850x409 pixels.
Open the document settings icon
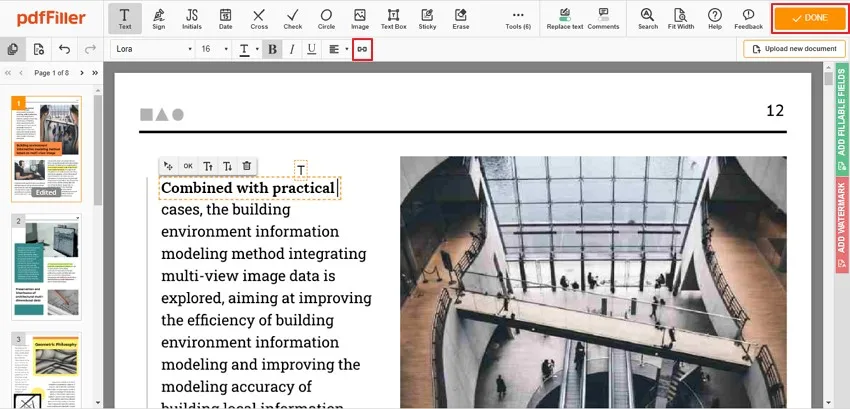pyautogui.click(x=38, y=49)
